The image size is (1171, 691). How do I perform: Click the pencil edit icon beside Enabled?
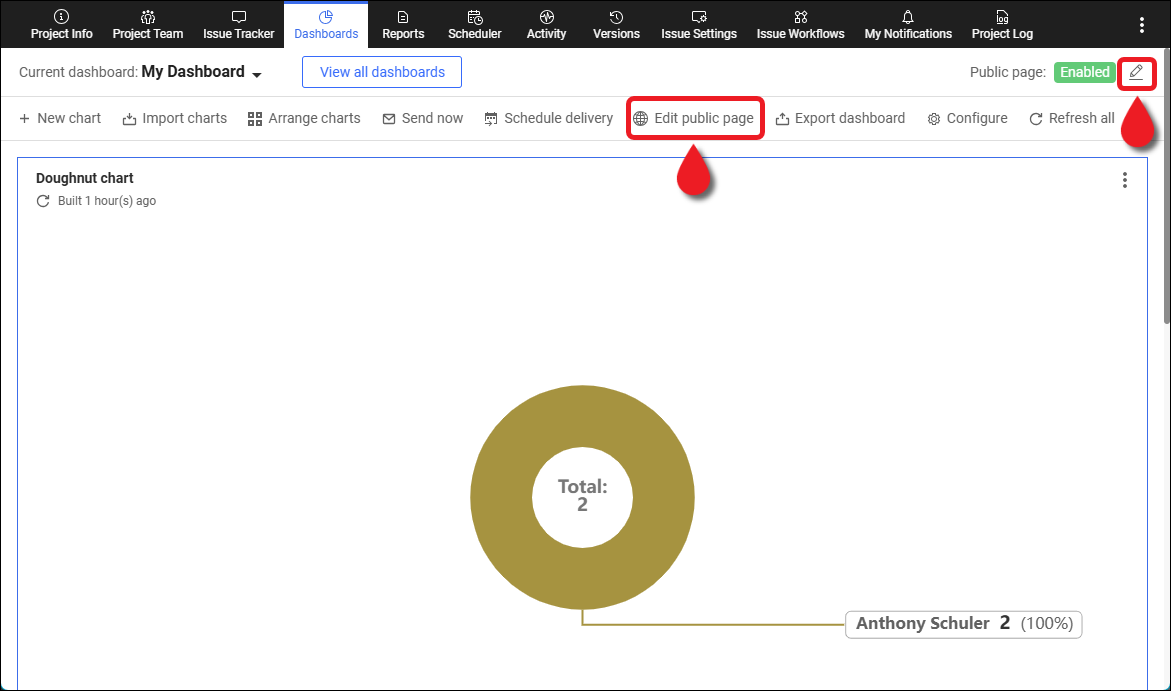click(x=1136, y=73)
